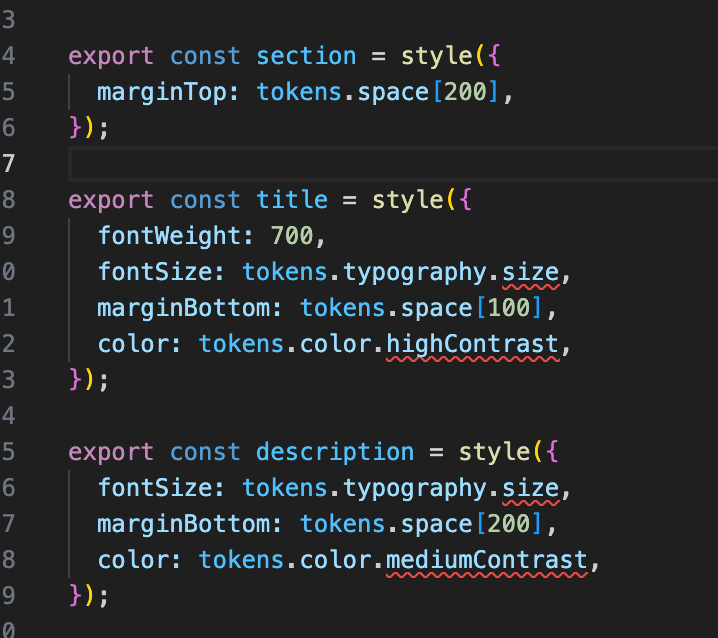Click the closing brace ending the title style

(x=74, y=380)
